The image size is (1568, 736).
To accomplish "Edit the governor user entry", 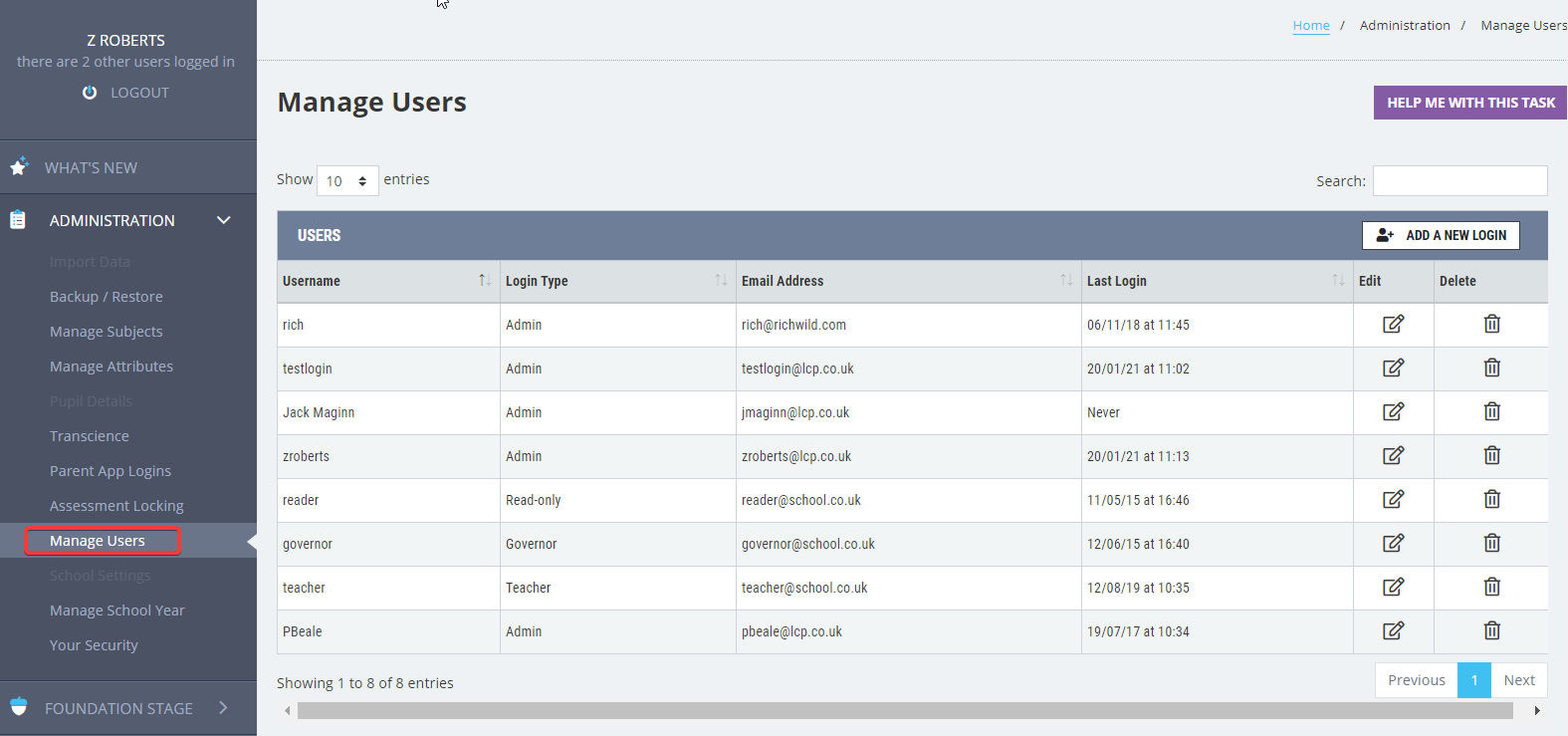I will pyautogui.click(x=1393, y=543).
